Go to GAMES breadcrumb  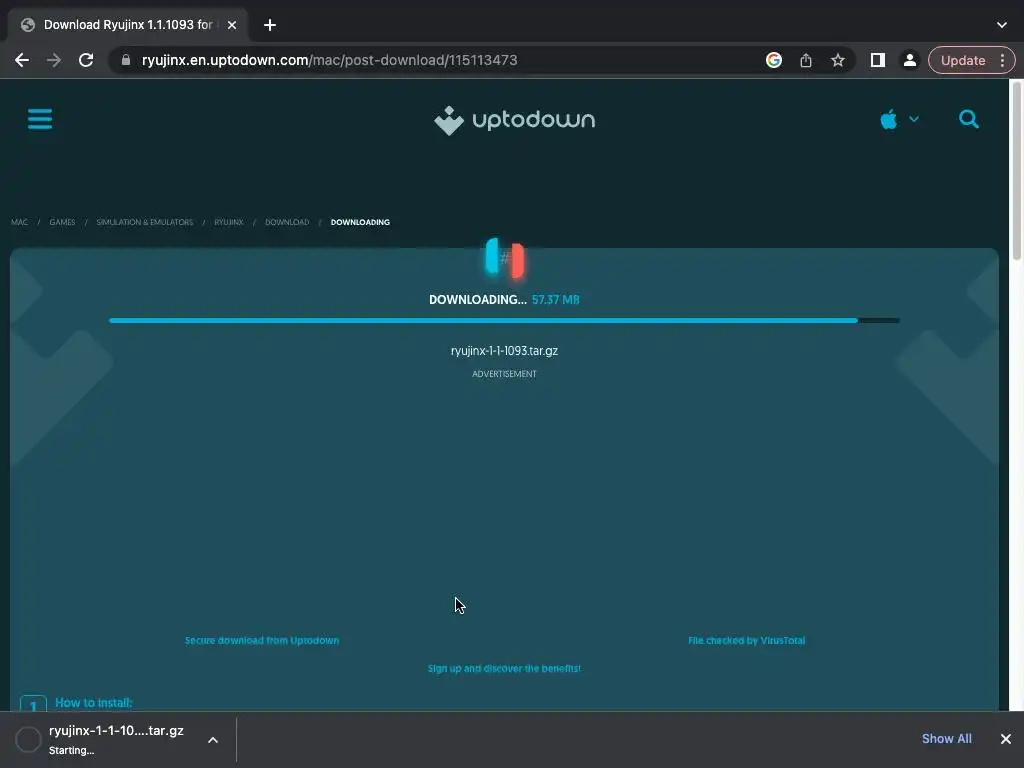62,222
